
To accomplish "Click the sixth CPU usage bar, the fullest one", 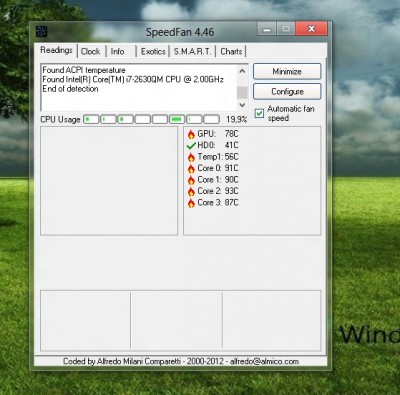I will click(x=177, y=119).
